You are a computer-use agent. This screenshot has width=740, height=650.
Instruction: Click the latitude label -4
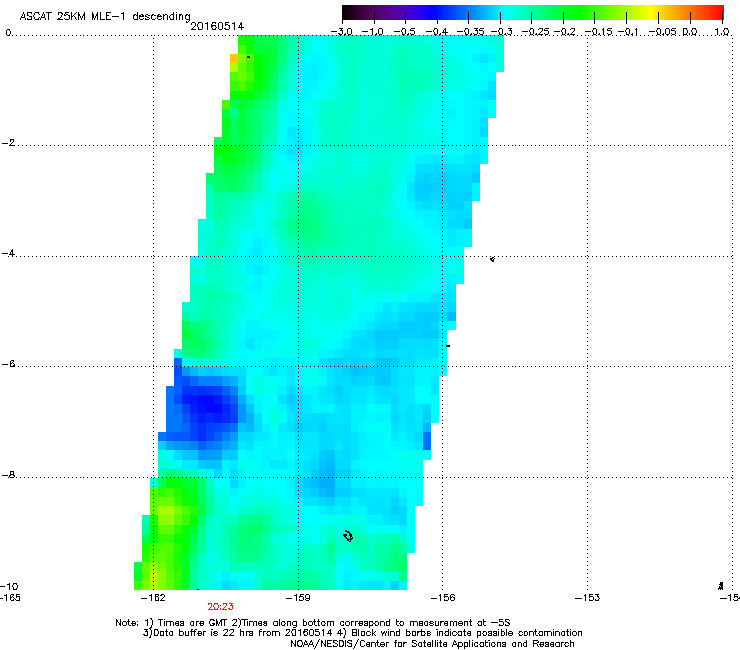(8, 253)
